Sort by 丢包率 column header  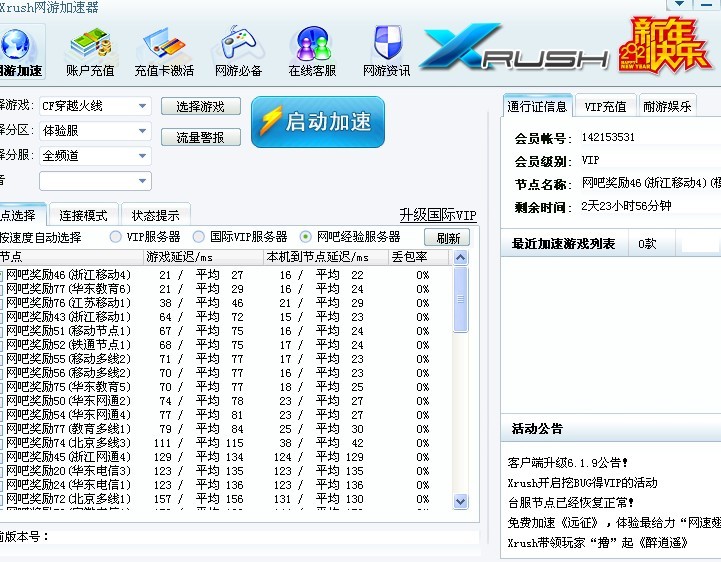pos(418,257)
